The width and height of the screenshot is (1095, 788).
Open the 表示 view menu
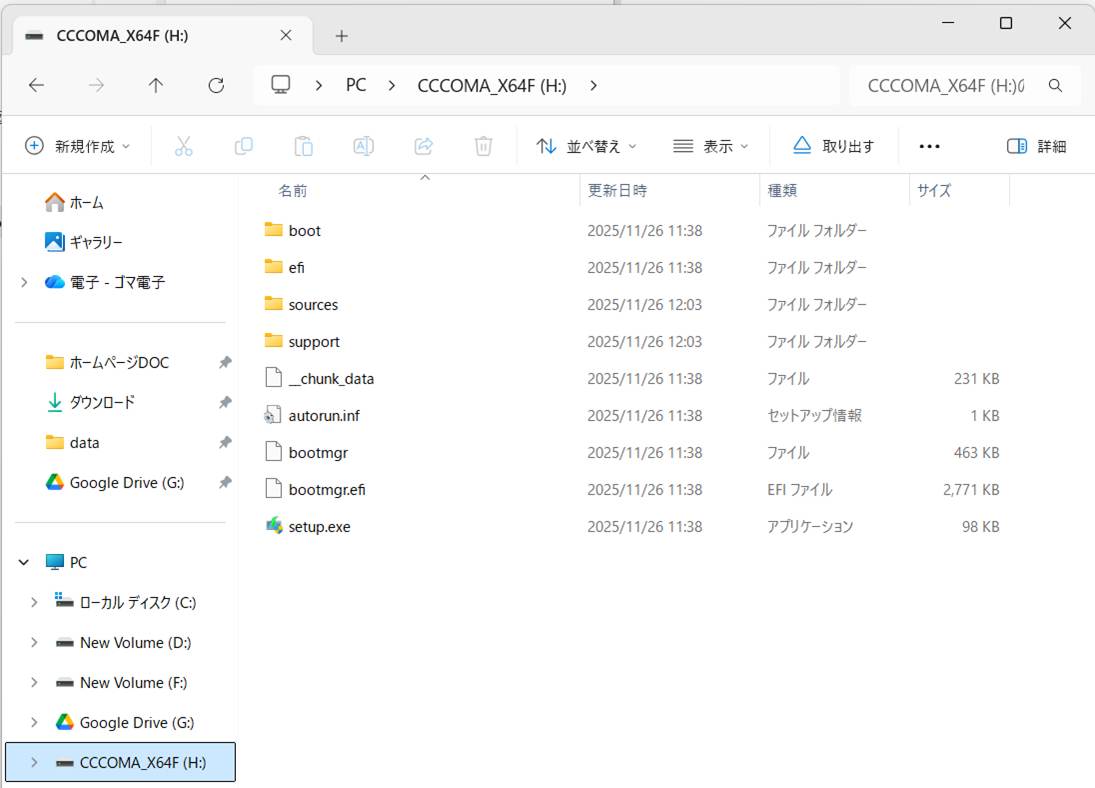pyautogui.click(x=710, y=146)
